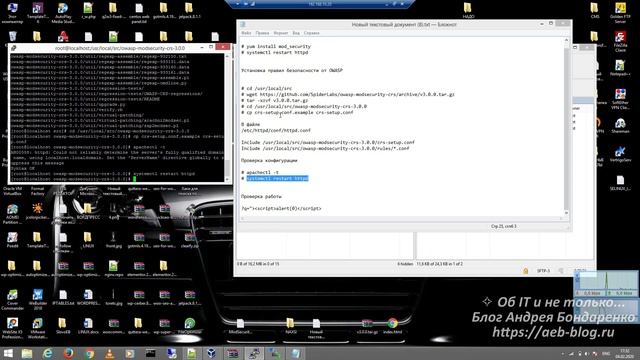Open the FileZilla Client desktop icon
This screenshot has height=360, width=640.
[620, 41]
